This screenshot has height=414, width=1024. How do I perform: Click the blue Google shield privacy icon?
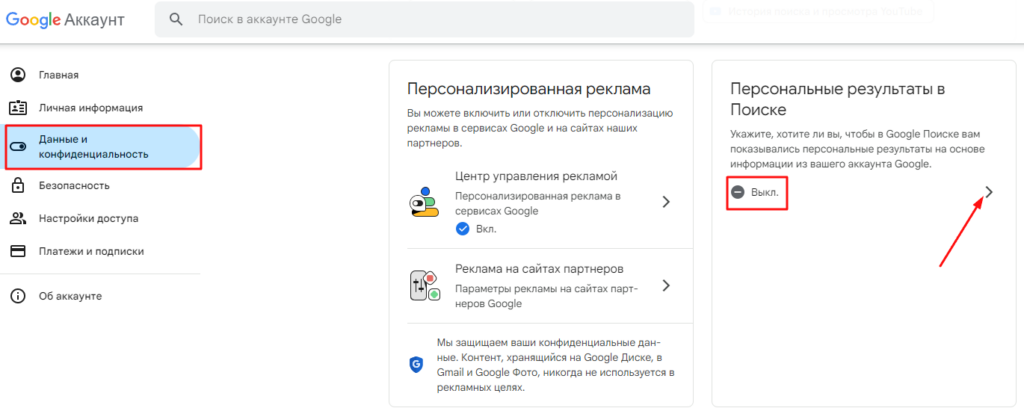[x=416, y=364]
